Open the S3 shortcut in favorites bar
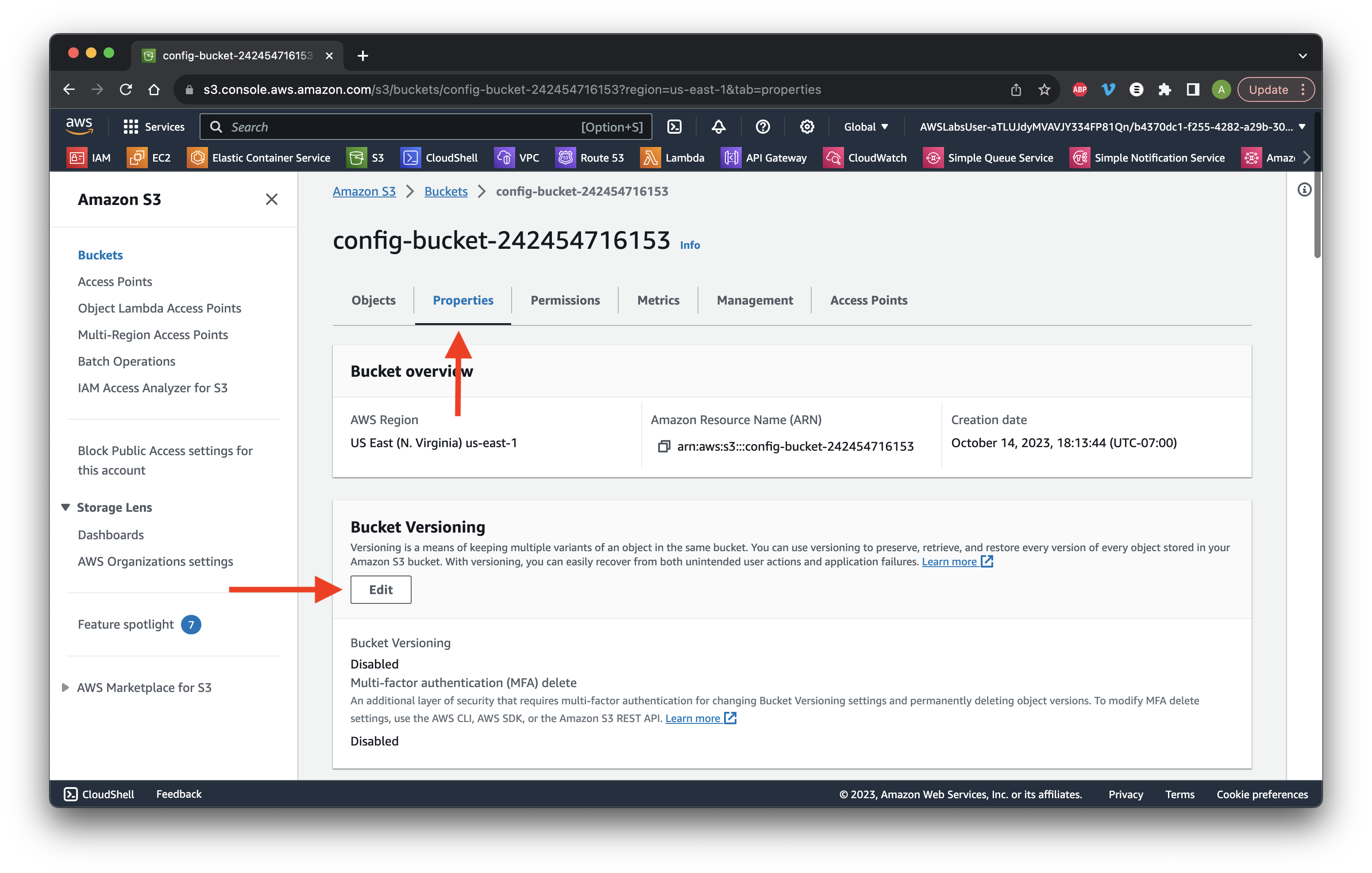The height and width of the screenshot is (873, 1372). pos(366,158)
